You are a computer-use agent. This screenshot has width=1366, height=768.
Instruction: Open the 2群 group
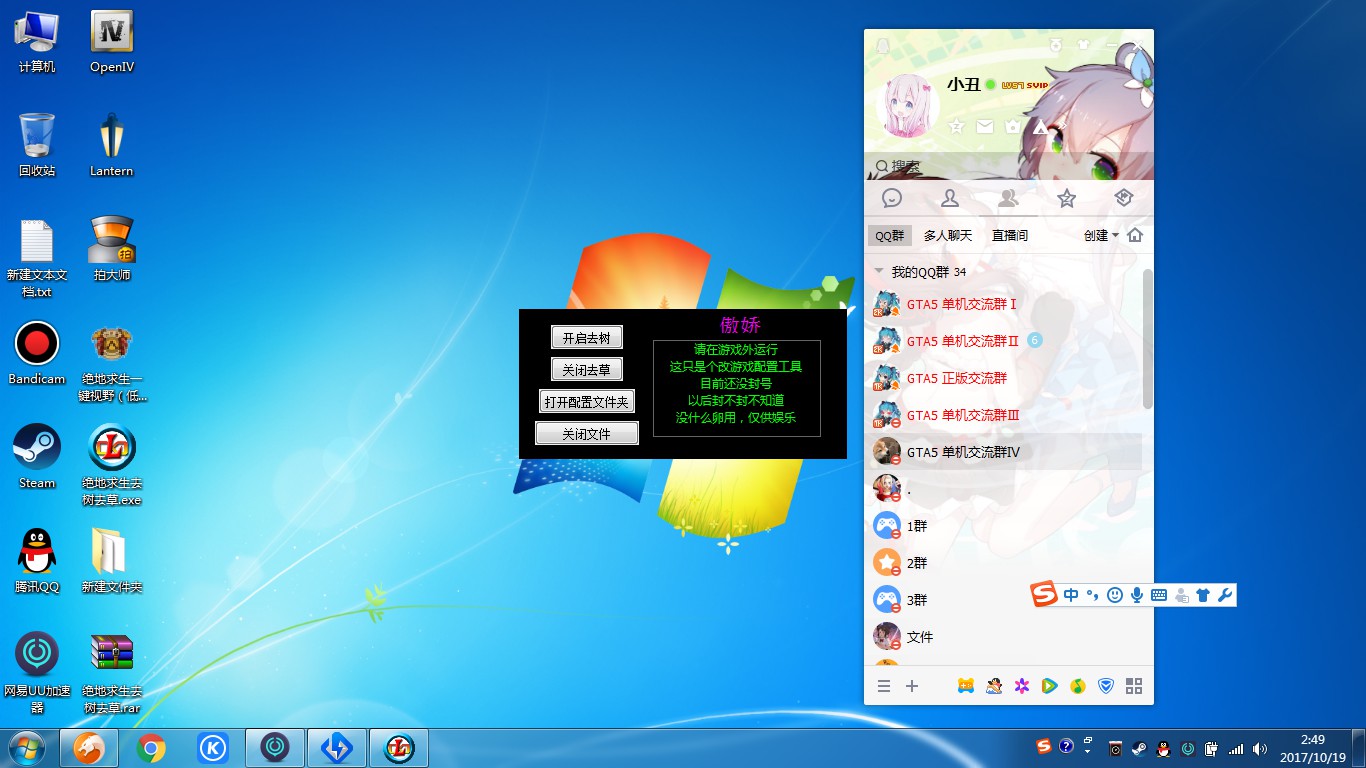[1004, 563]
